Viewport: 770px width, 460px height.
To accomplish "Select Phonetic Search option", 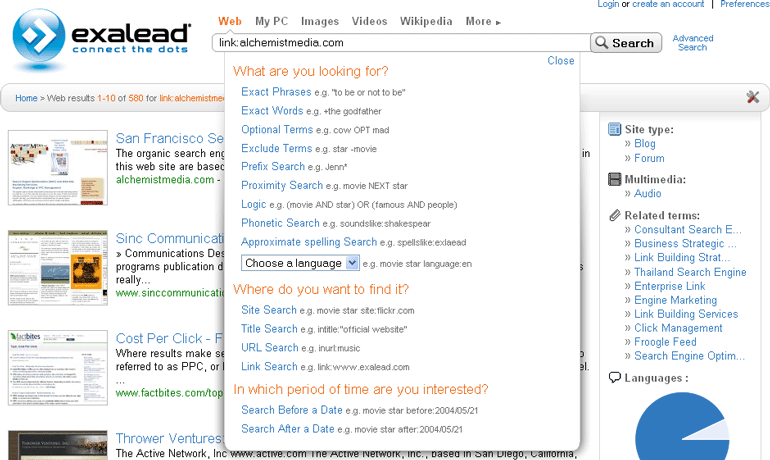I will coord(280,223).
